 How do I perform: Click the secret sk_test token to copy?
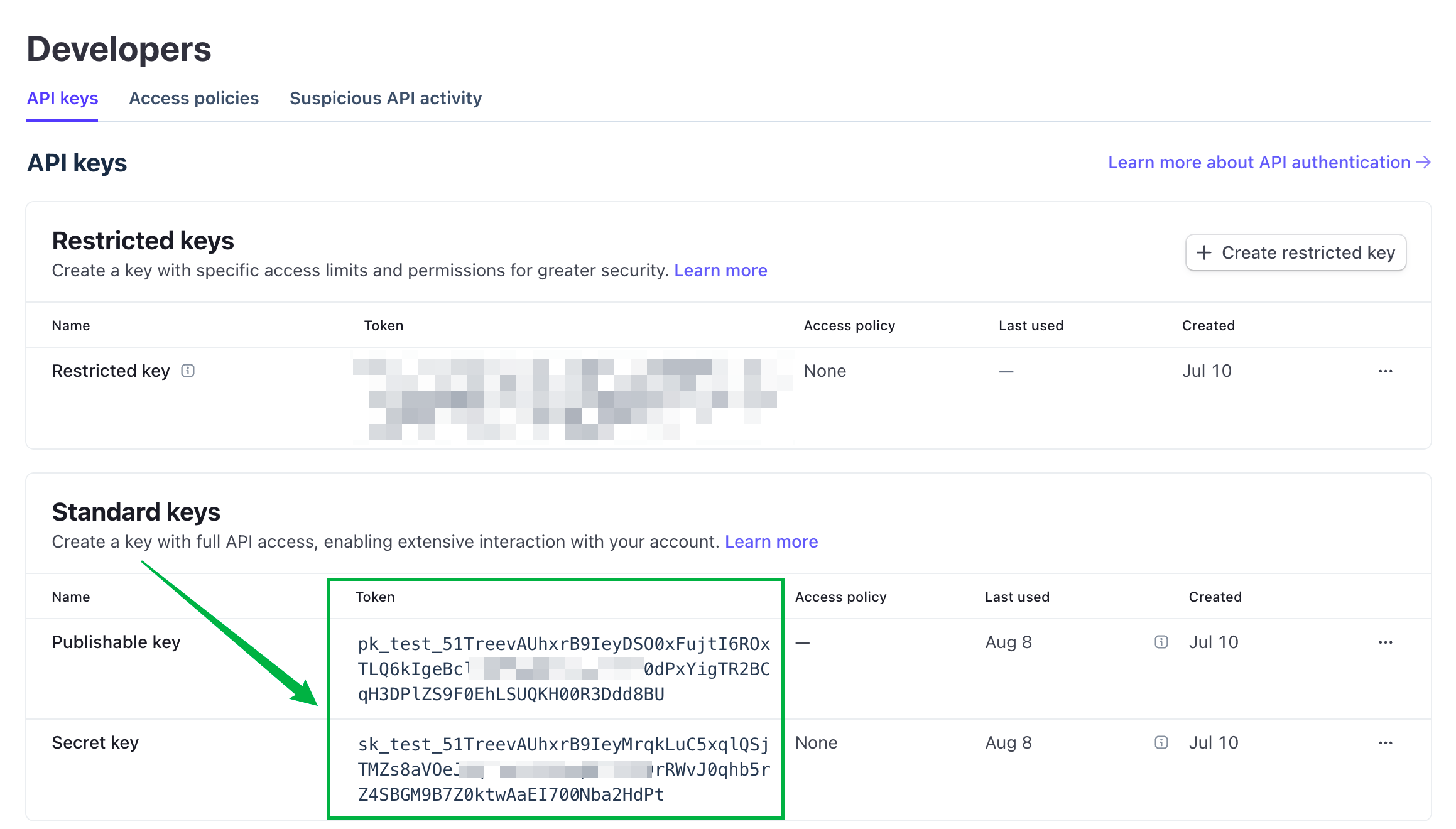[563, 769]
